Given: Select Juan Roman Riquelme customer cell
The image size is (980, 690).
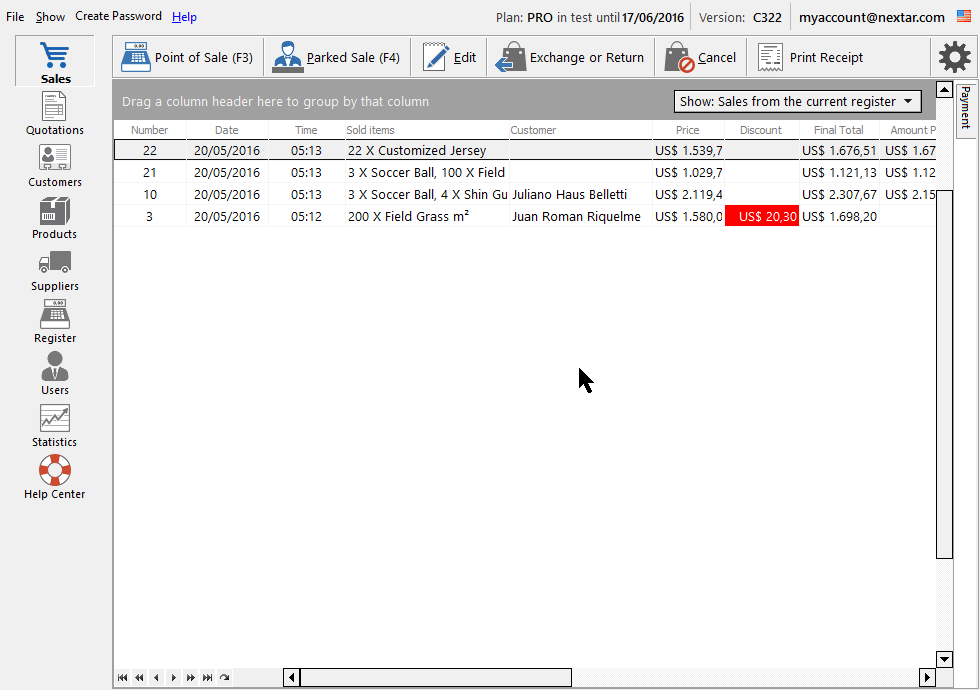Looking at the screenshot, I should point(580,216).
